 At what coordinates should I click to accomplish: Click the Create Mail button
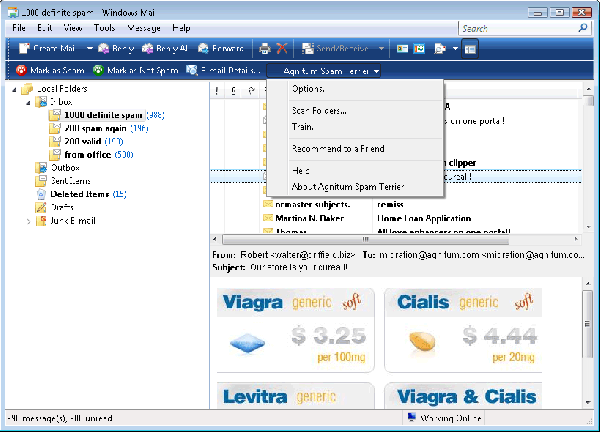pyautogui.click(x=47, y=49)
